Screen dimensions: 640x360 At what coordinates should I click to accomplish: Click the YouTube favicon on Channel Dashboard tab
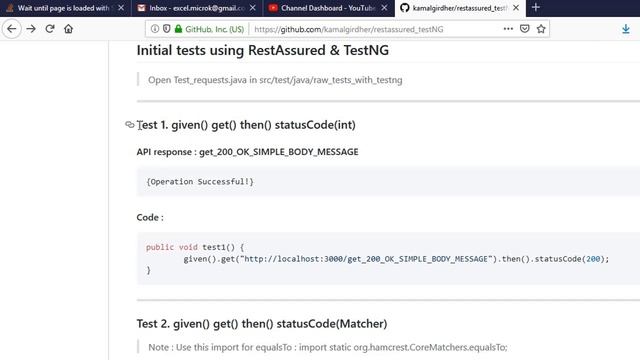coord(273,8)
